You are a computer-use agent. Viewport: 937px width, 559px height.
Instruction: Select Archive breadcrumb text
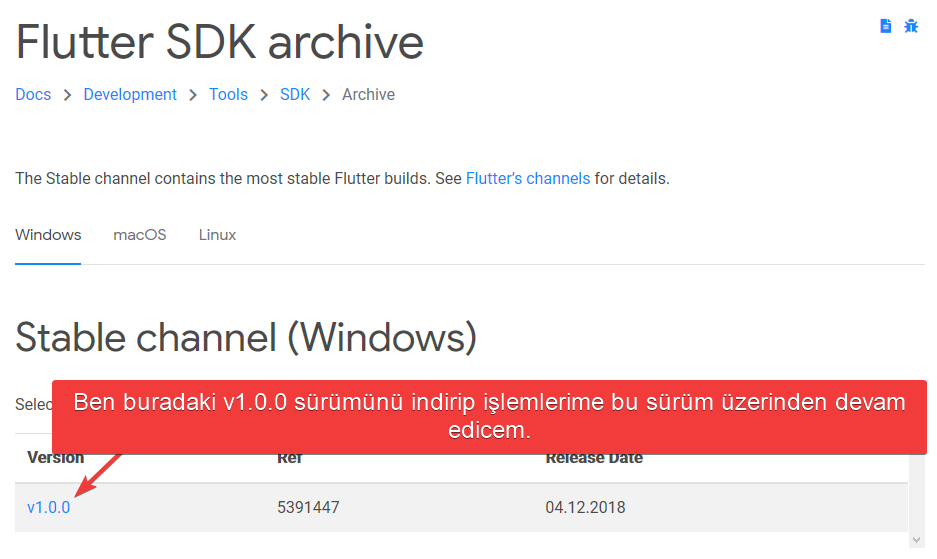pos(368,94)
